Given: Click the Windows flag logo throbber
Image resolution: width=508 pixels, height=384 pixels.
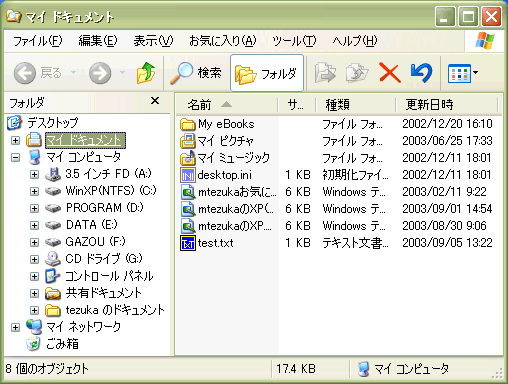Looking at the screenshot, I should click(x=485, y=41).
